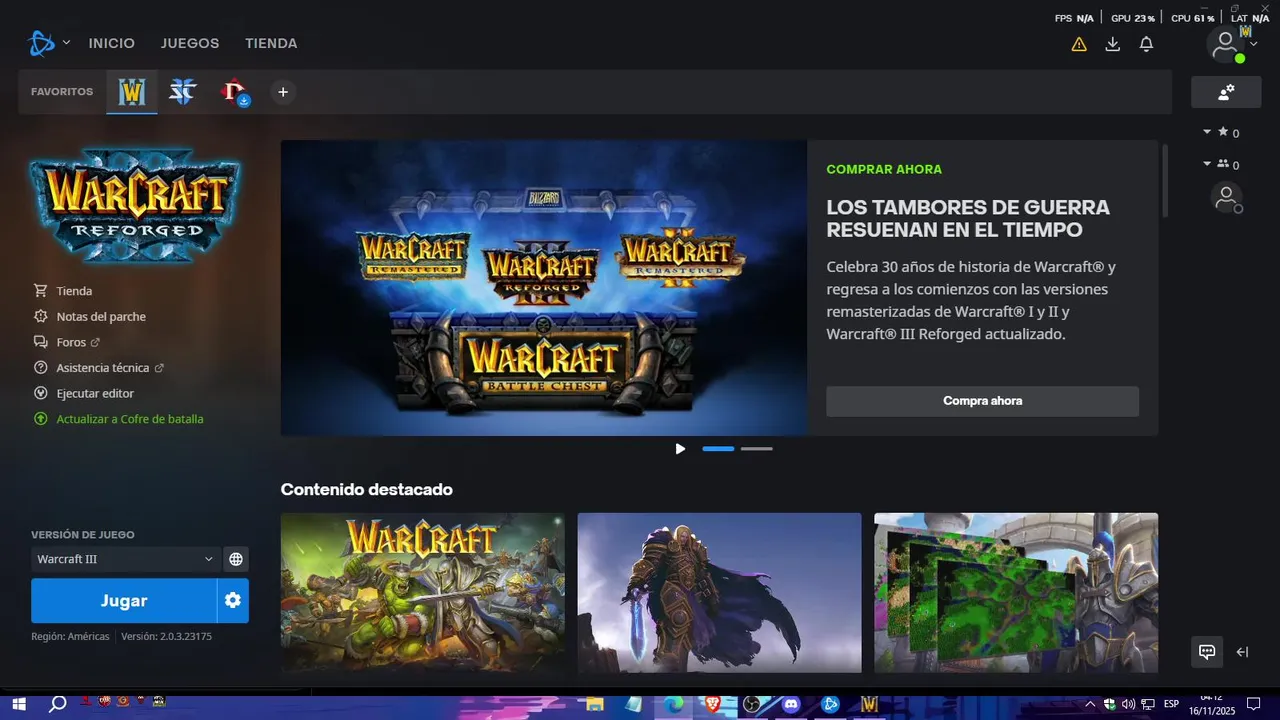Open the Warcraft orc featured thumbnail
The height and width of the screenshot is (720, 1280).
[x=422, y=593]
